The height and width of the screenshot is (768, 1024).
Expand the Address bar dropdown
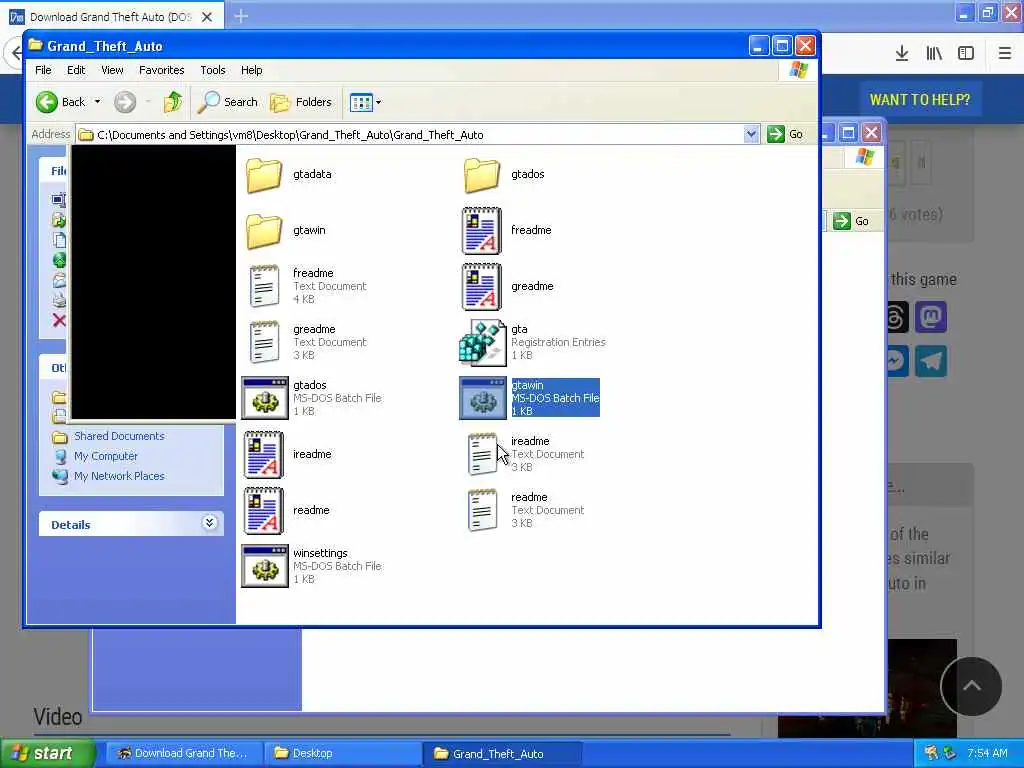[751, 135]
